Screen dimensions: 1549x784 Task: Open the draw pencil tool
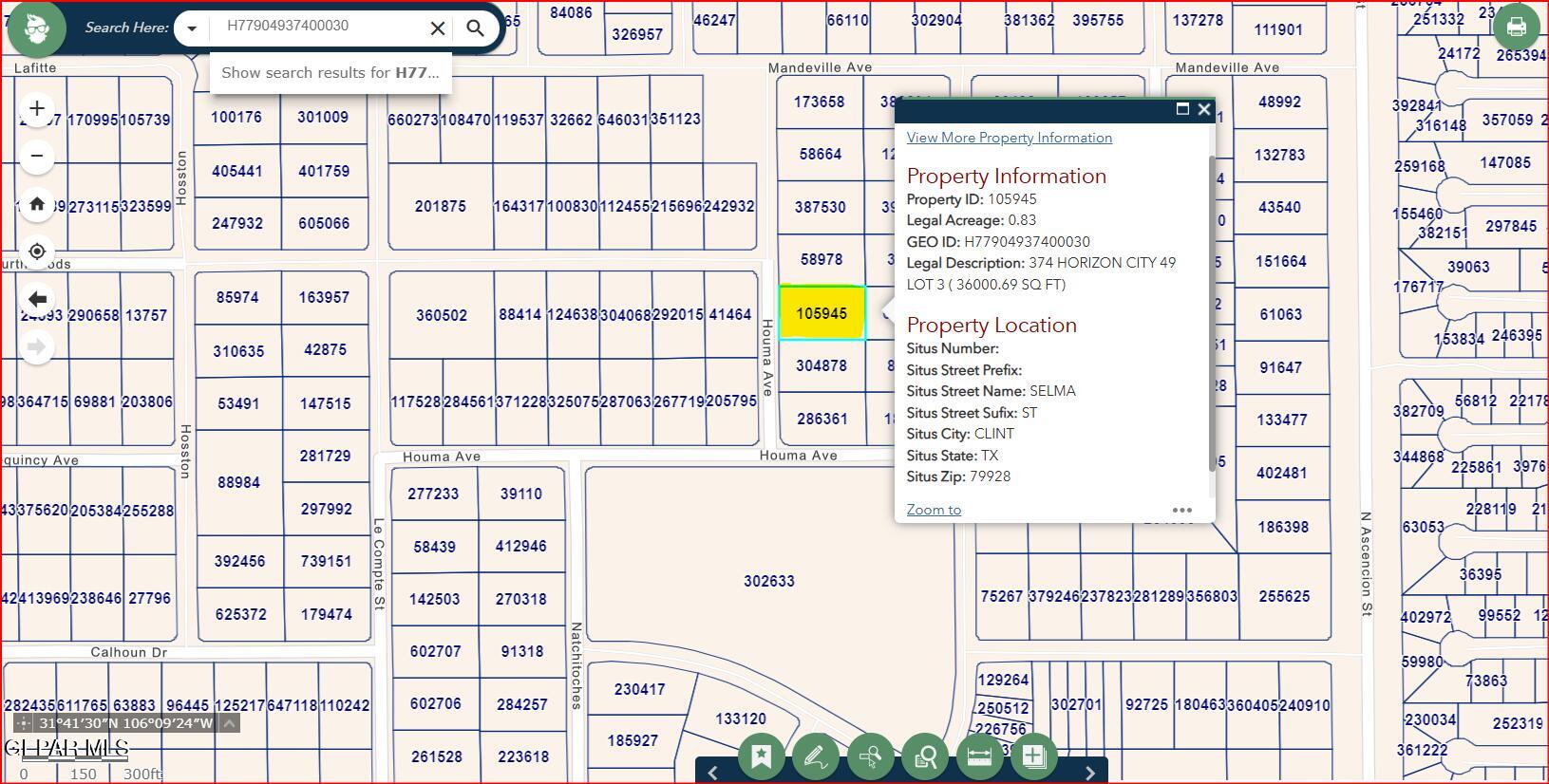tap(815, 756)
